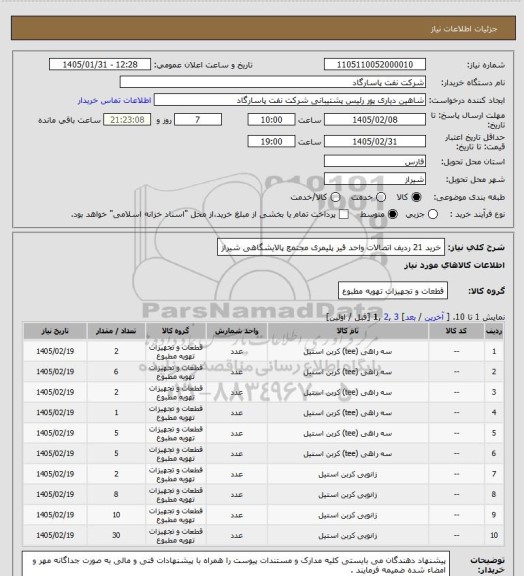Click the goods group cell in row 2
The height and width of the screenshot is (576, 524).
tap(176, 372)
